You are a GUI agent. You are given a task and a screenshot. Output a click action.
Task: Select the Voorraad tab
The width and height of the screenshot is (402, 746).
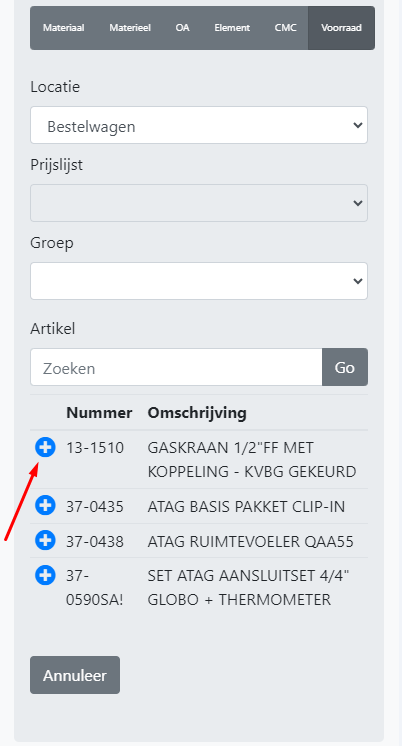pyautogui.click(x=341, y=28)
